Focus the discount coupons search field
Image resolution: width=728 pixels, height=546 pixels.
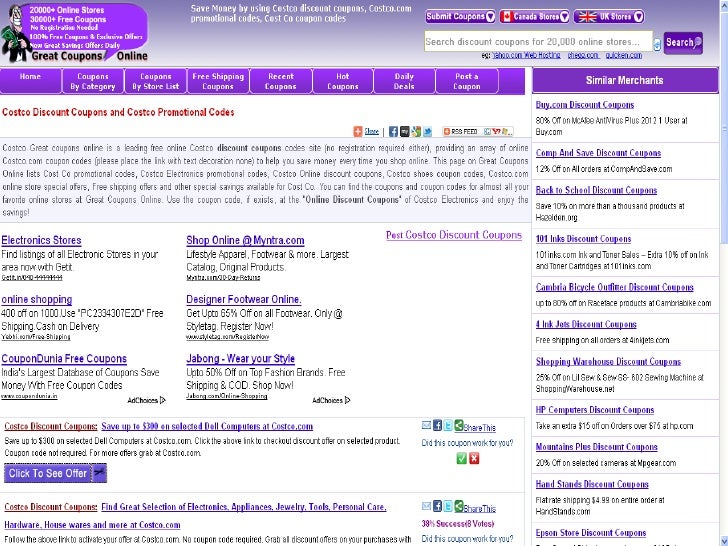538,42
